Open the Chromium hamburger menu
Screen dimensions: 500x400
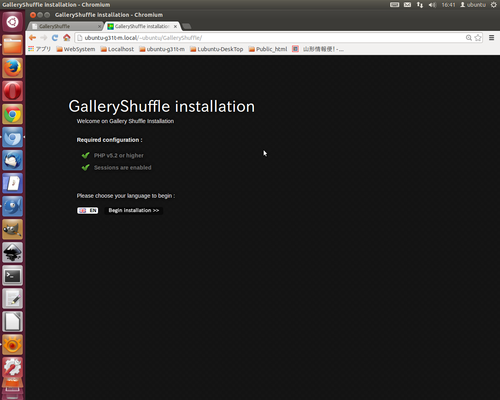[x=491, y=38]
